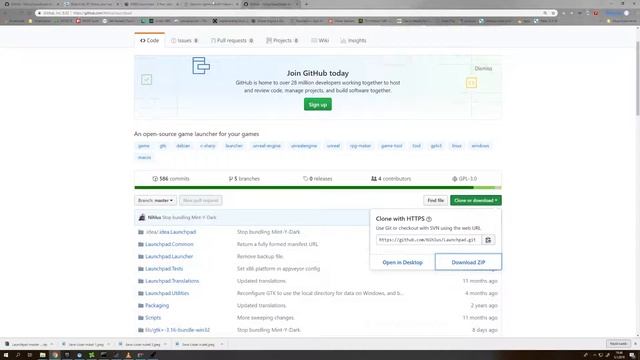Image resolution: width=640 pixels, height=360 pixels.
Task: Open the 4 contributors link
Action: click(x=391, y=179)
